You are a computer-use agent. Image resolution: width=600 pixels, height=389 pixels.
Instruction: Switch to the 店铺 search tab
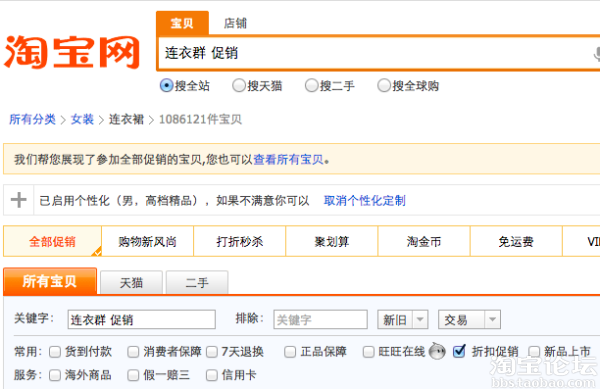235,23
